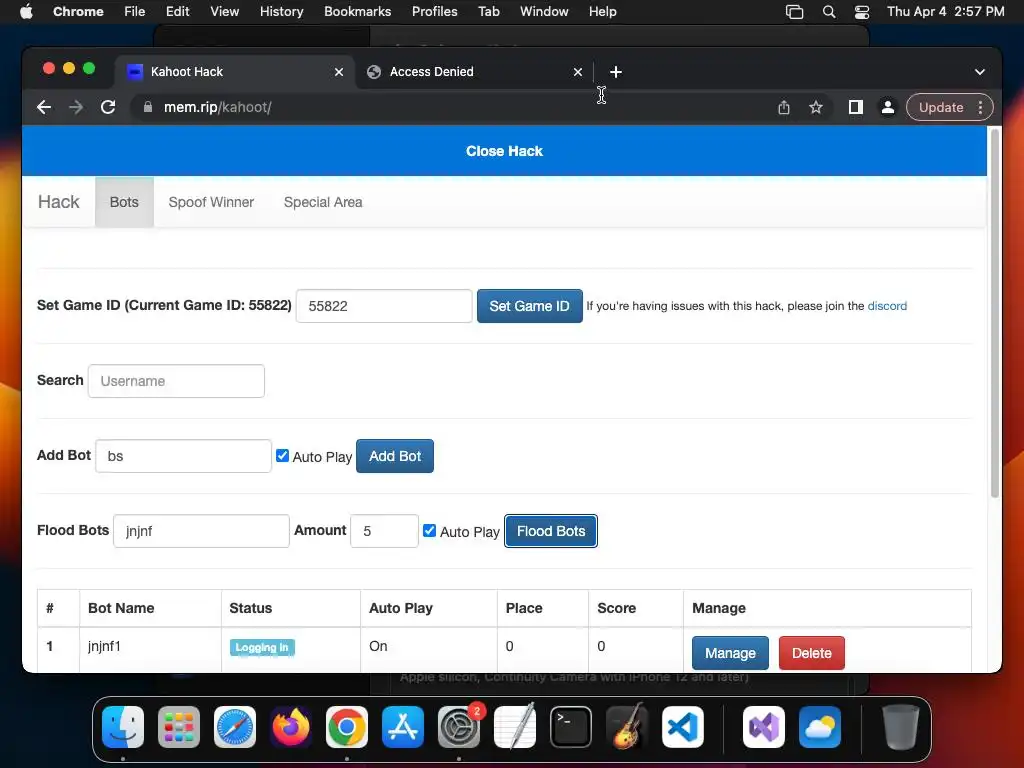The height and width of the screenshot is (768, 1024).
Task: Open the View menu
Action: (x=224, y=12)
